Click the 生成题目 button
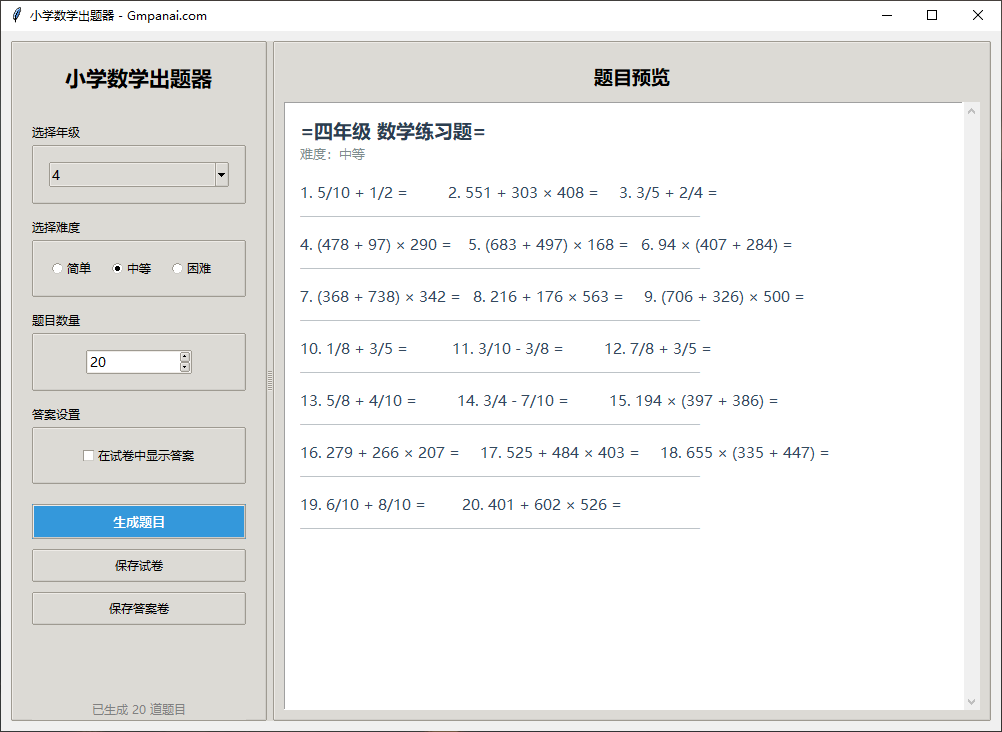The height and width of the screenshot is (732, 1002). [138, 521]
